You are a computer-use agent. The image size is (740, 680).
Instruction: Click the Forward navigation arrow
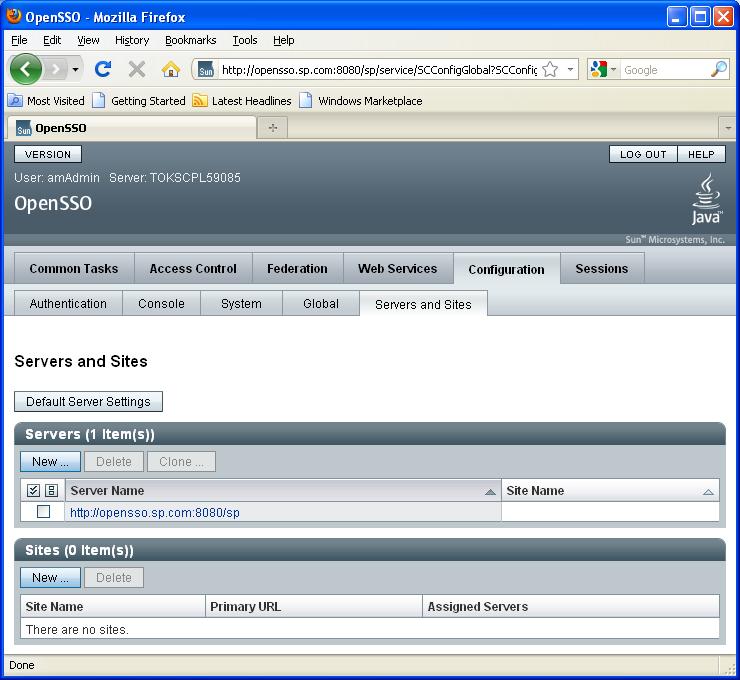tap(56, 69)
